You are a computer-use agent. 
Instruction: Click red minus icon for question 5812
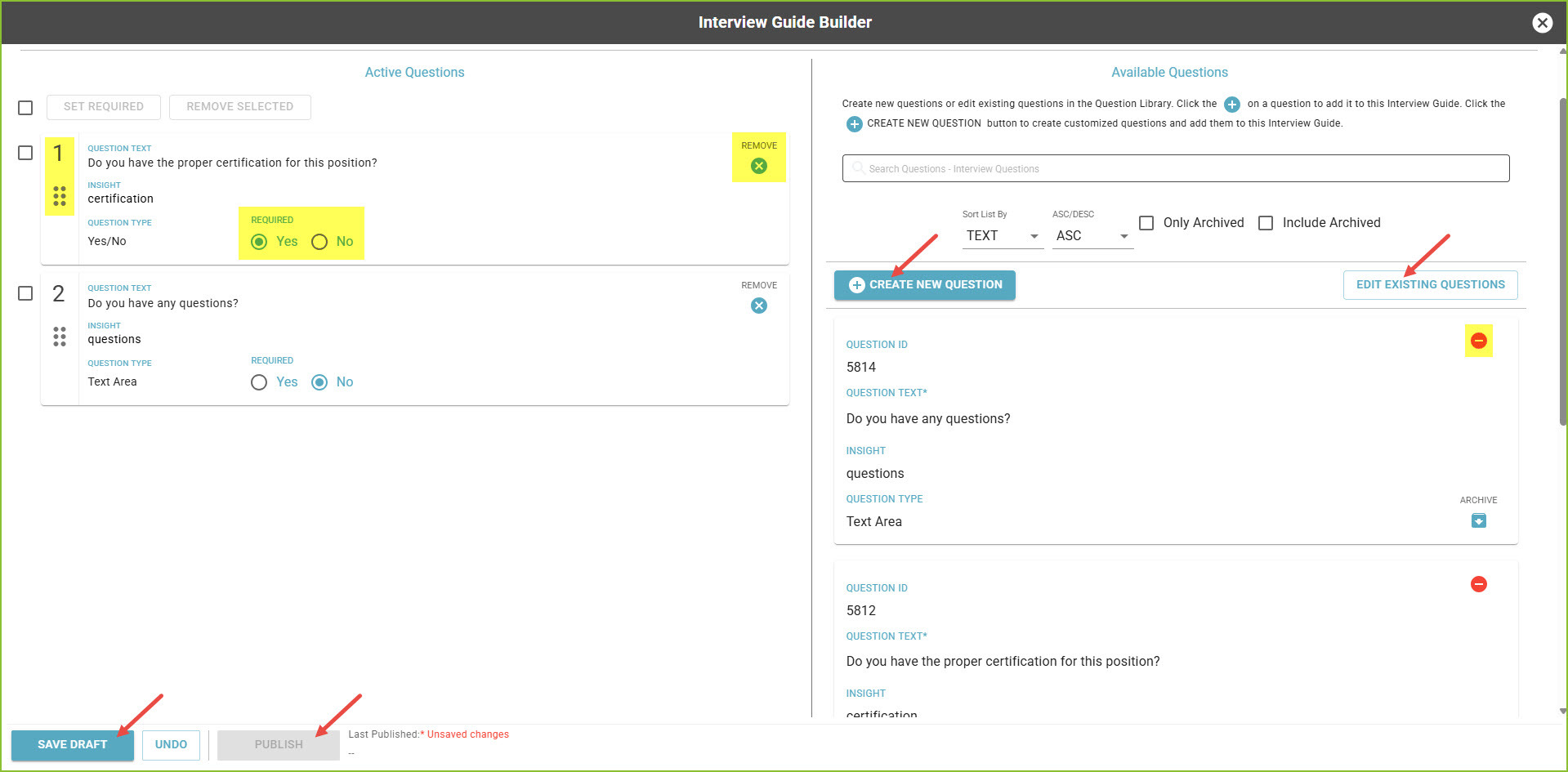(1479, 584)
